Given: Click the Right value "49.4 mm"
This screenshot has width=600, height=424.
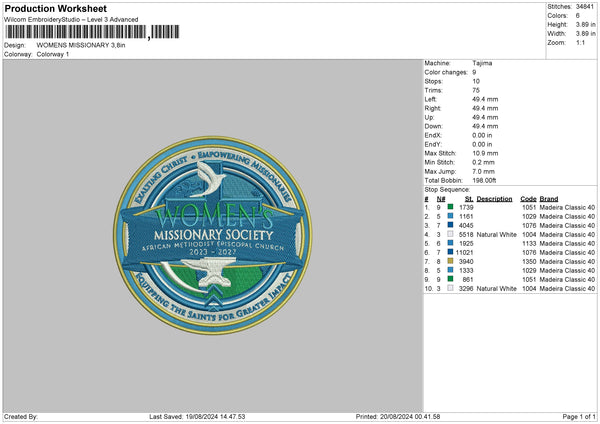Looking at the screenshot, I should pos(485,108).
